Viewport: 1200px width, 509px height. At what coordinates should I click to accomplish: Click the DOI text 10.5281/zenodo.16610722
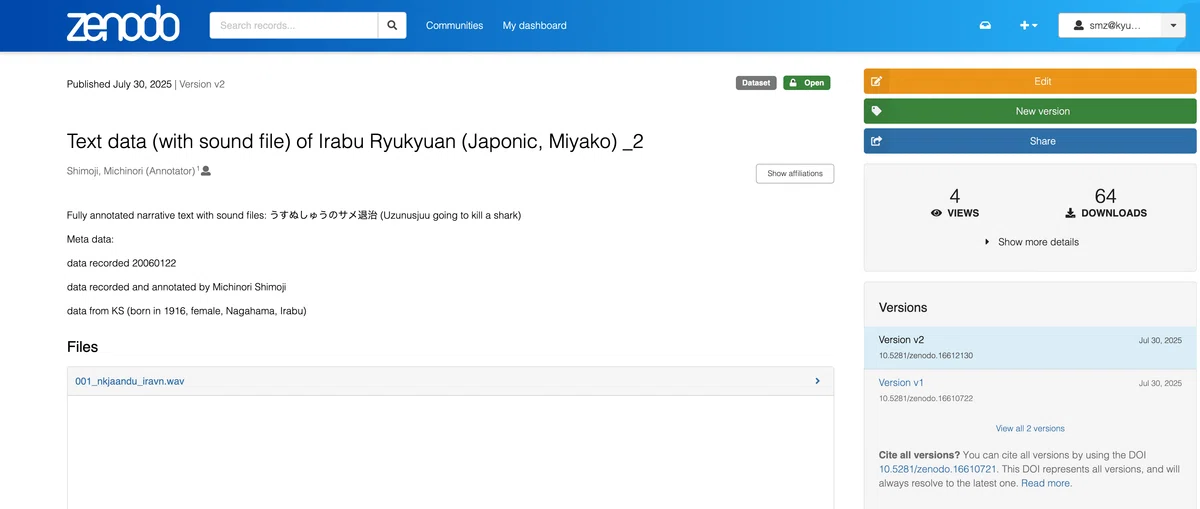point(926,398)
